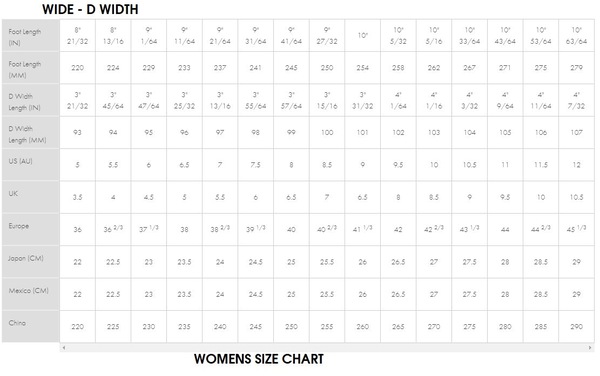Select the Foot Length (IN) row header

(x=31, y=36)
